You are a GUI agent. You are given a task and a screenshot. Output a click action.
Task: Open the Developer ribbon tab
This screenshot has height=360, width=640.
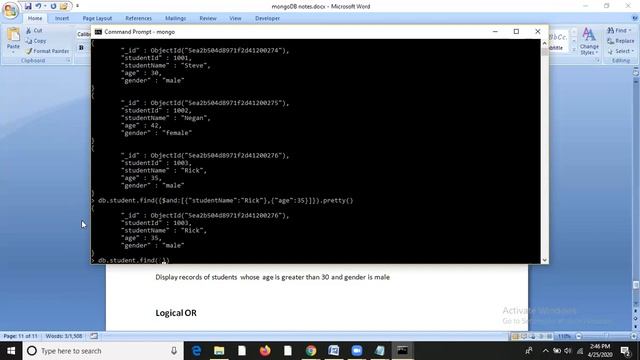pyautogui.click(x=267, y=18)
